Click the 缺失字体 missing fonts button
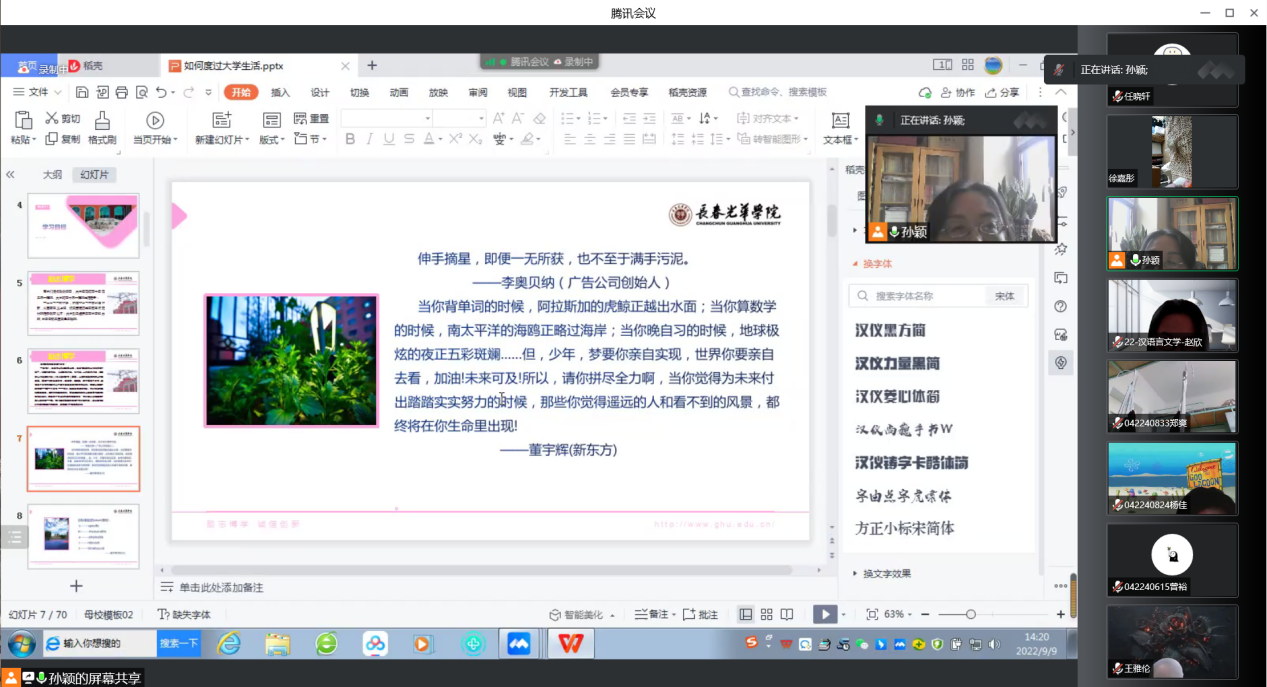This screenshot has width=1267, height=687. pos(185,614)
